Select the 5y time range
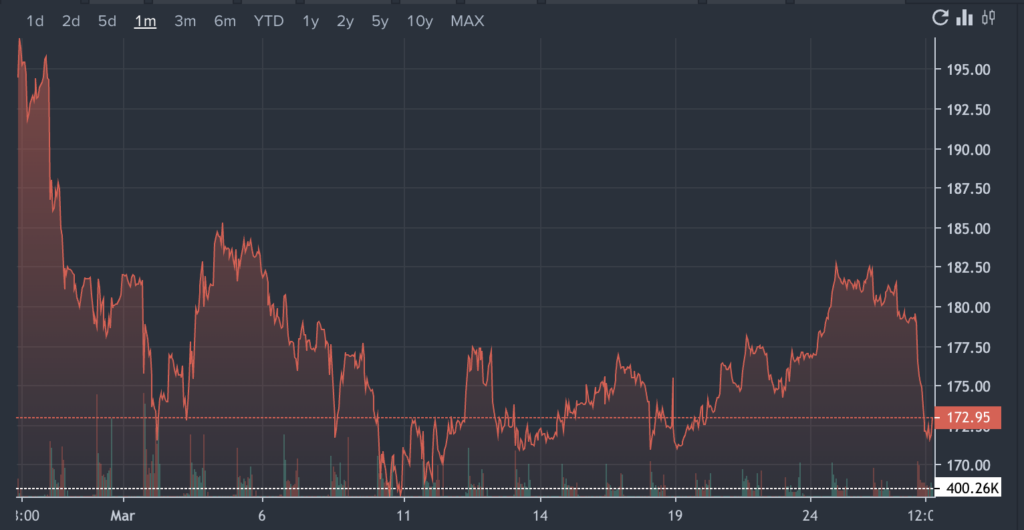Screen dimensions: 1024x530 (x=380, y=21)
